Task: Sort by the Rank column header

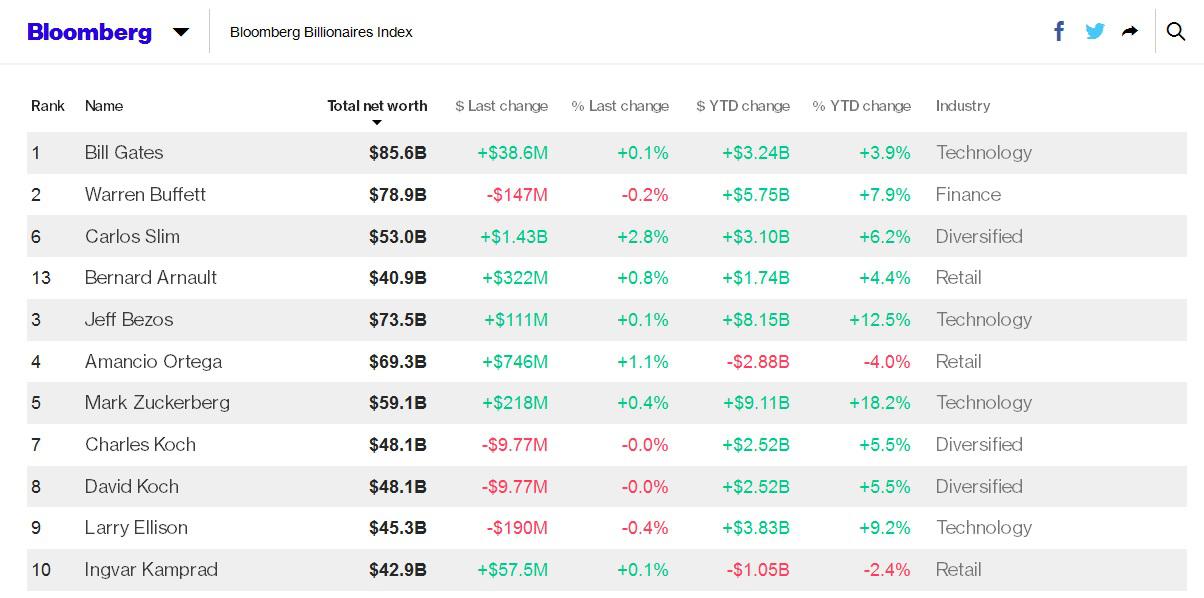Action: 48,106
